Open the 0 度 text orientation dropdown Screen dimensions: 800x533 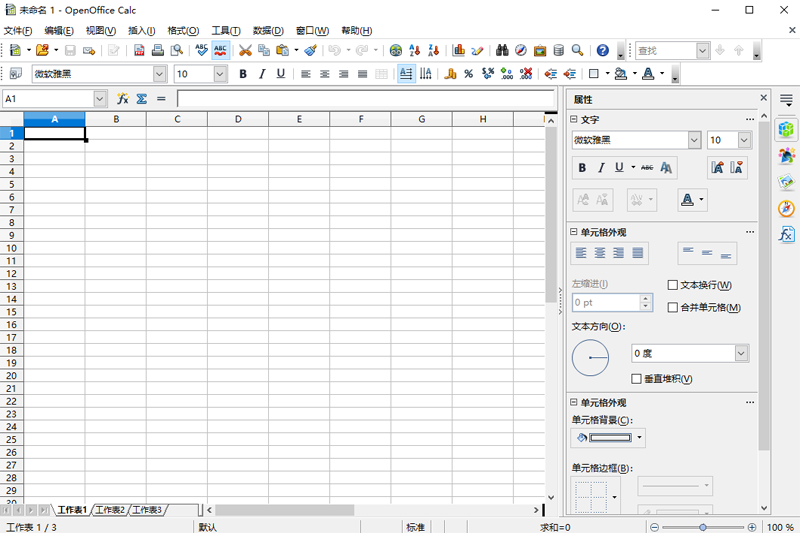click(x=741, y=353)
